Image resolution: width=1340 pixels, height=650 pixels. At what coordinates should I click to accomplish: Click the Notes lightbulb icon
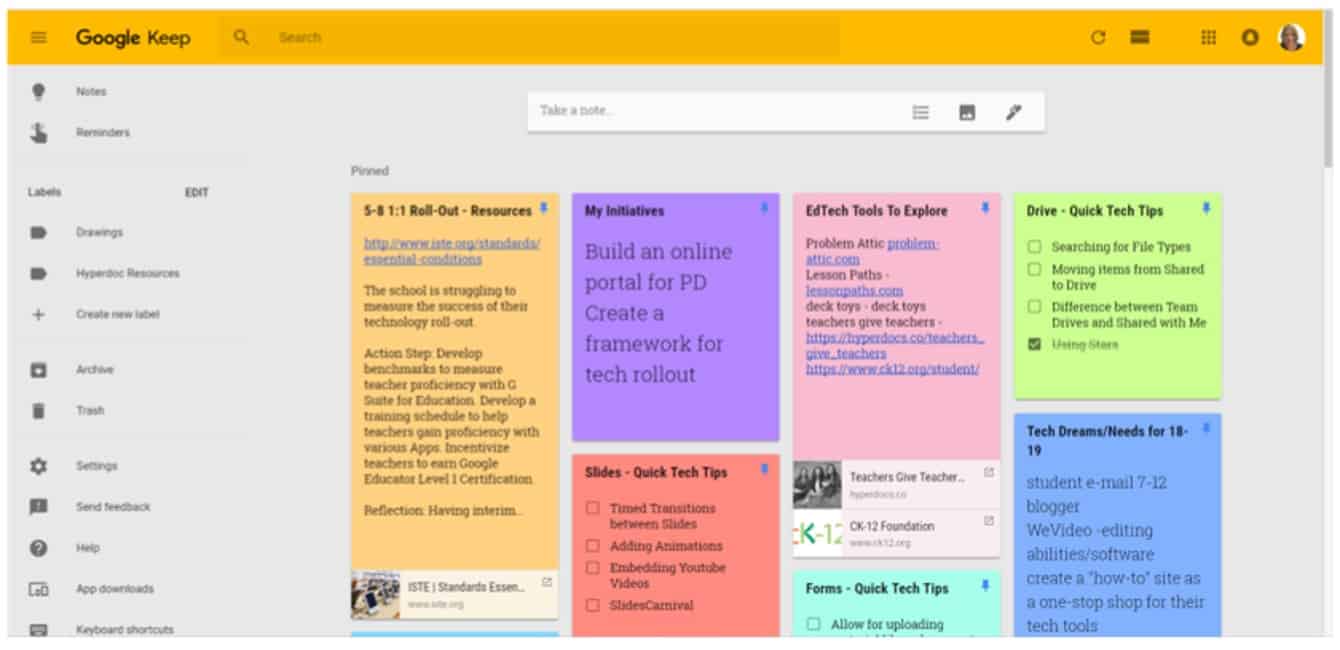[x=38, y=91]
